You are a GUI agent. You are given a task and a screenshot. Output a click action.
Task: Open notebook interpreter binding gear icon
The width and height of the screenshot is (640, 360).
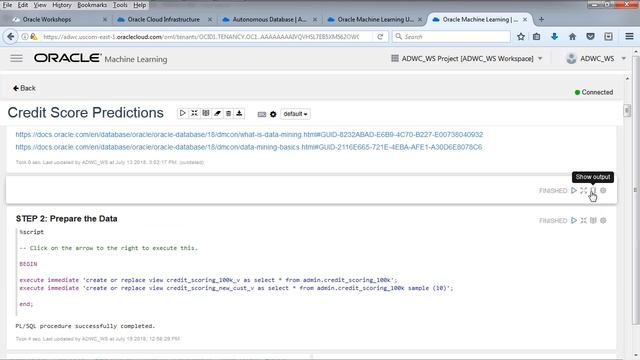coord(273,114)
